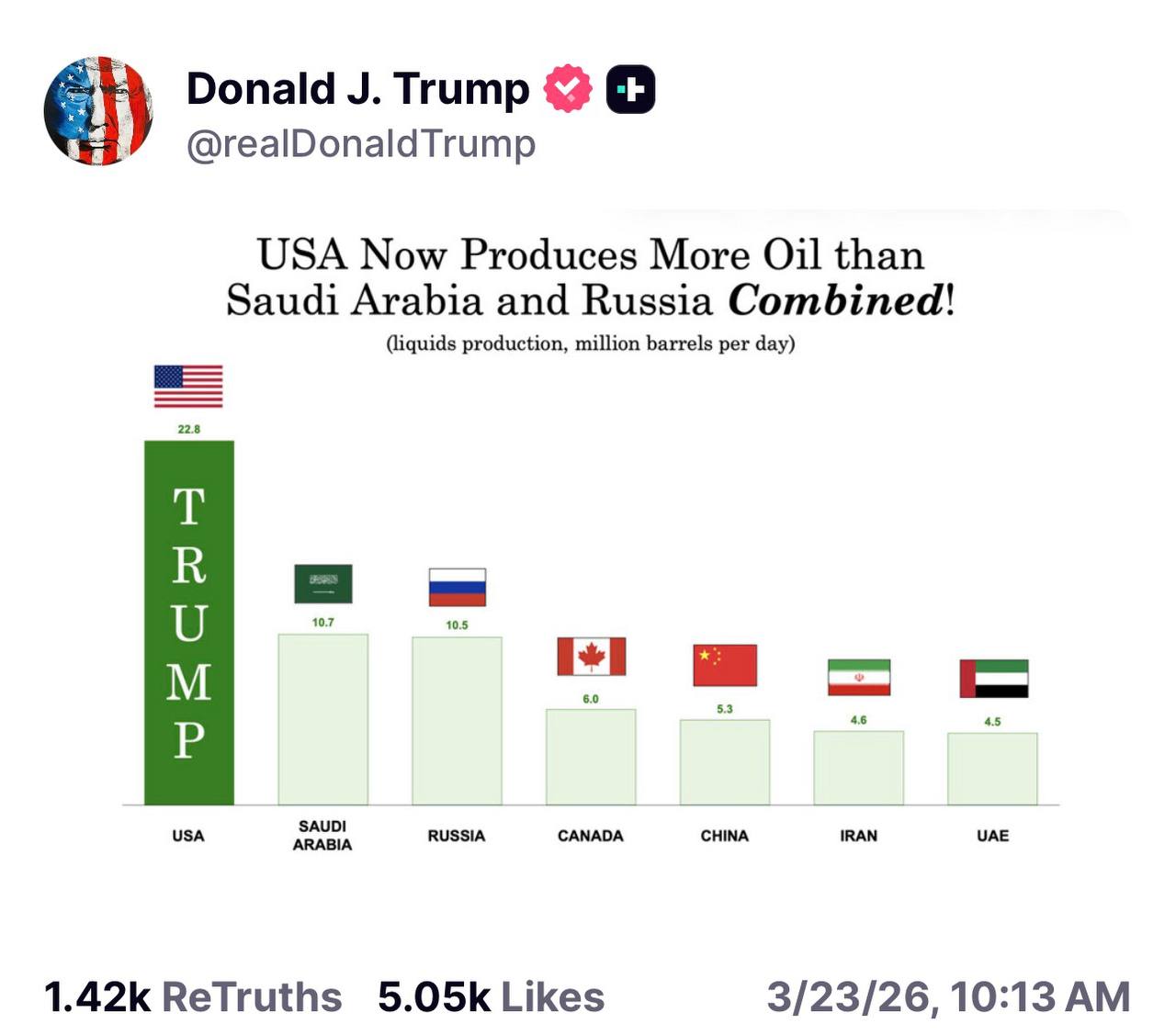Viewport: 1176px width, 1035px height.
Task: Click the CANADA axis label
Action: point(591,836)
